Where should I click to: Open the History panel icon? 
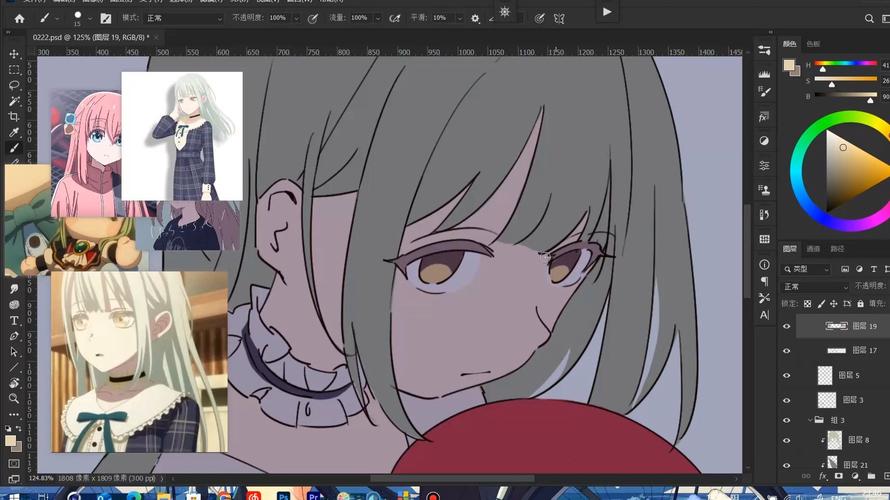pyautogui.click(x=765, y=215)
